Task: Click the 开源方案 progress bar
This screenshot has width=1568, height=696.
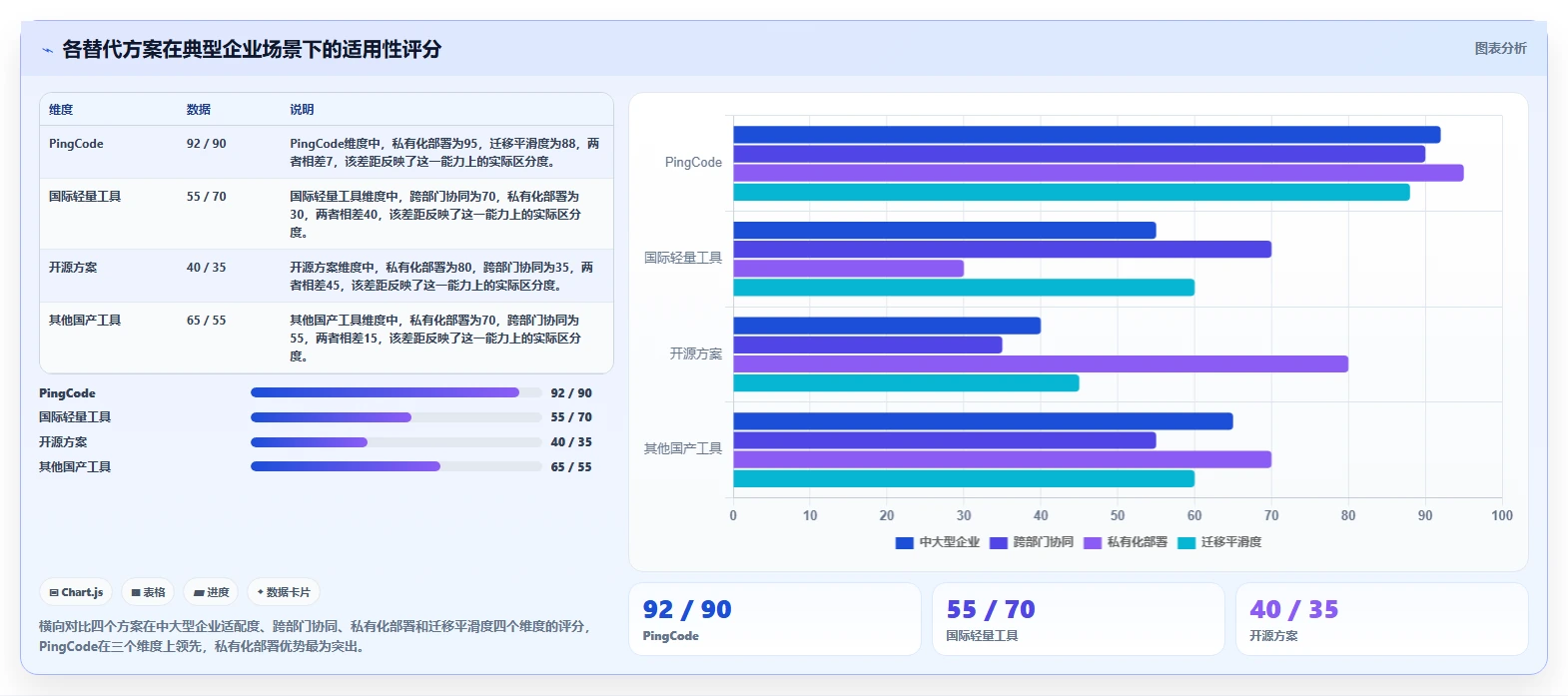Action: 395,442
